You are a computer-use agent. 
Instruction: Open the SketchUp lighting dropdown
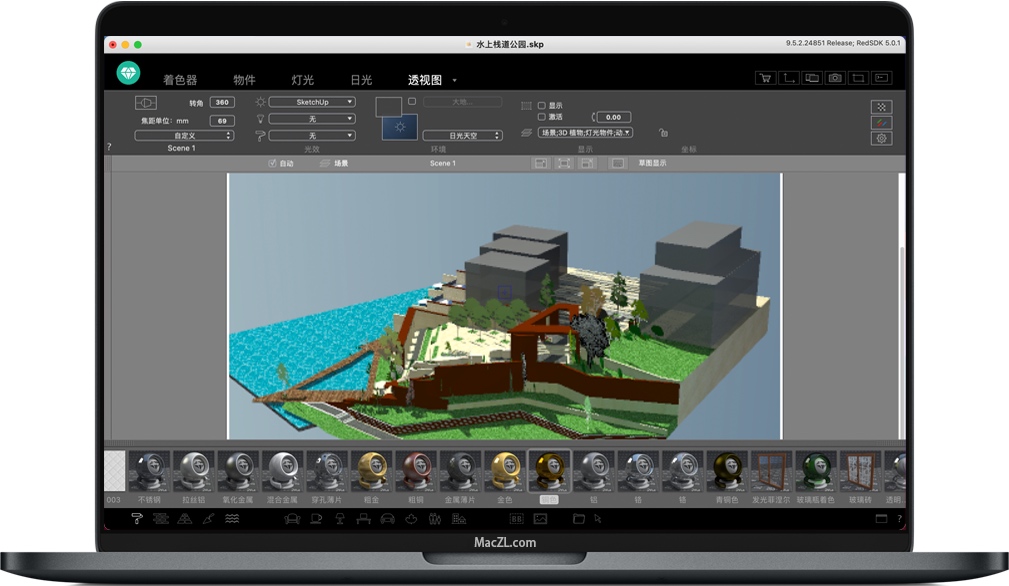point(311,102)
